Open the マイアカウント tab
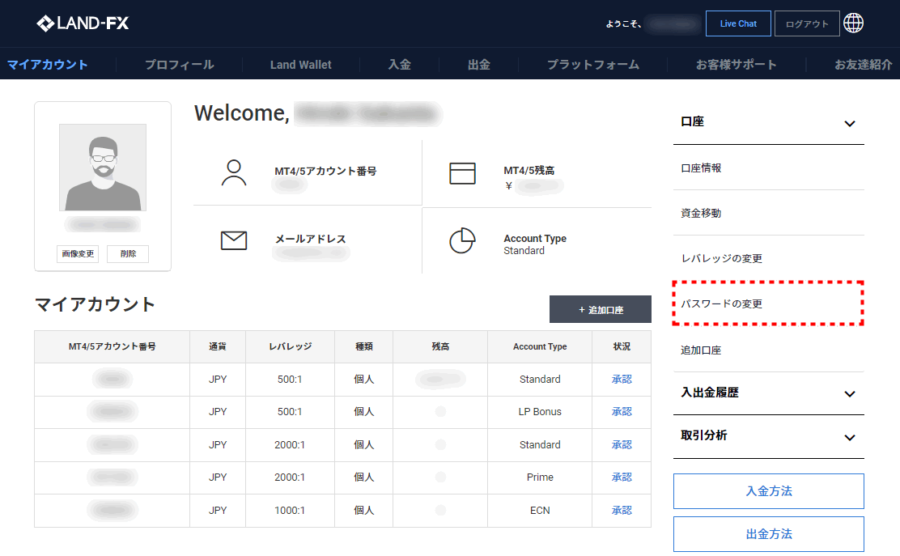 point(48,64)
